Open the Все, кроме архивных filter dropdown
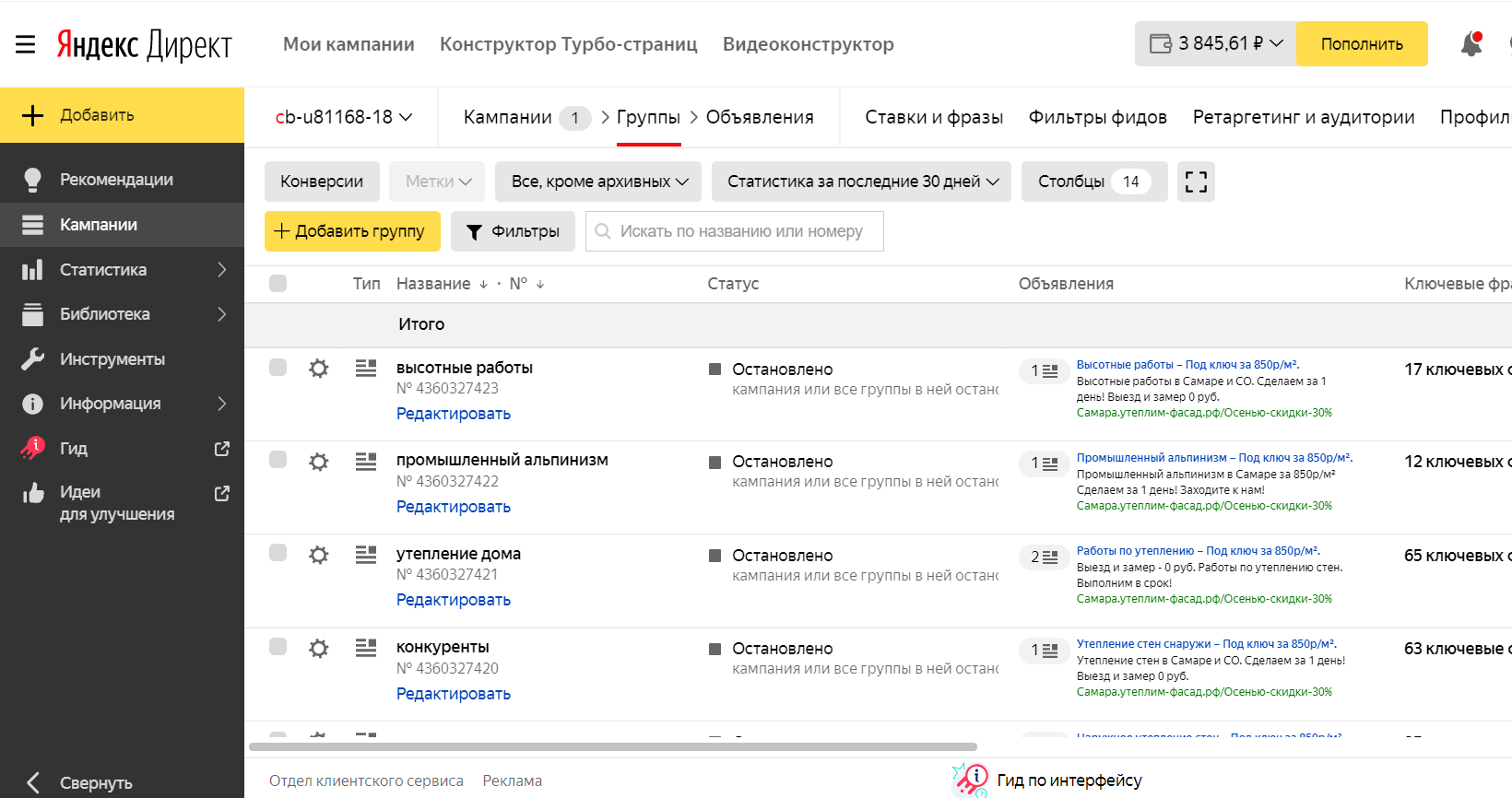Viewport: 1512px width, 798px height. pos(598,182)
